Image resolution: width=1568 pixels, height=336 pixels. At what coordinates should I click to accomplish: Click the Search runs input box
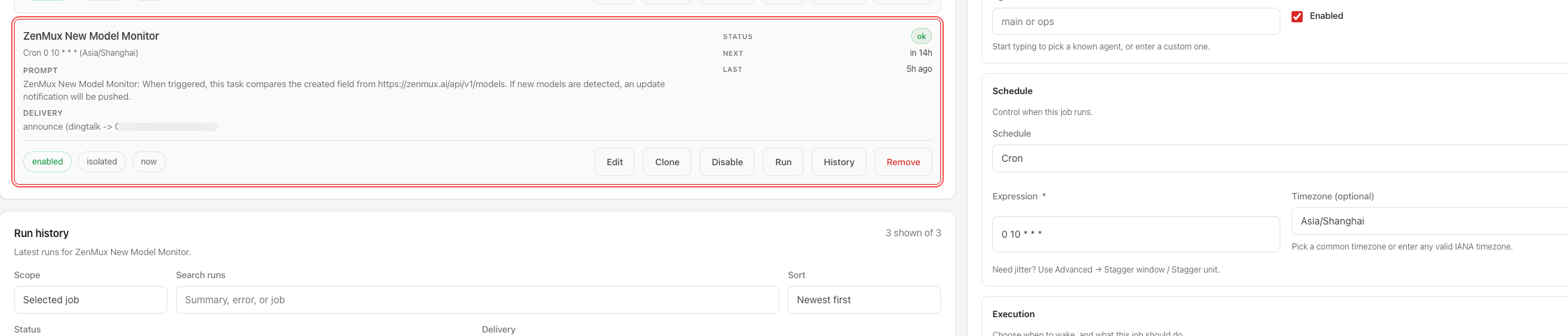pos(477,300)
